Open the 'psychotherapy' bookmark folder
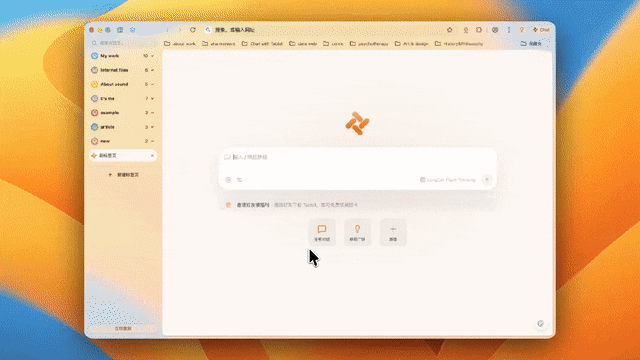The height and width of the screenshot is (360, 640). coord(369,44)
